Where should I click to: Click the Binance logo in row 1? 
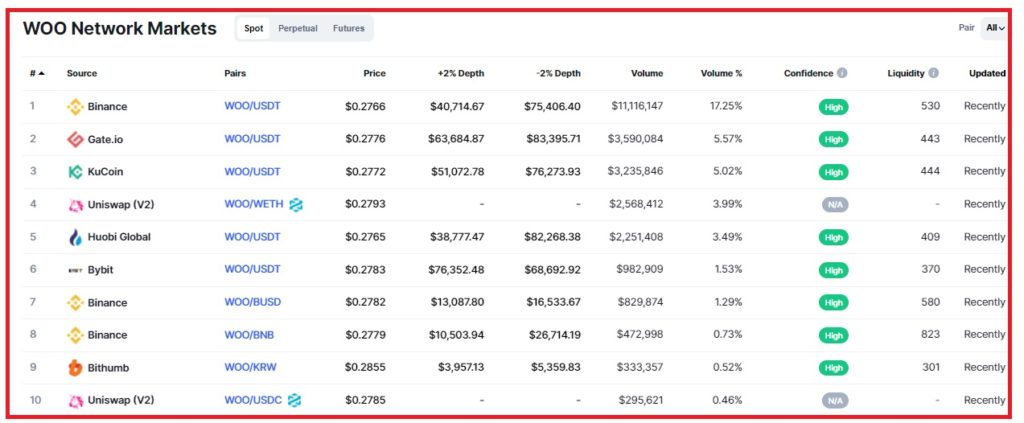pyautogui.click(x=75, y=106)
